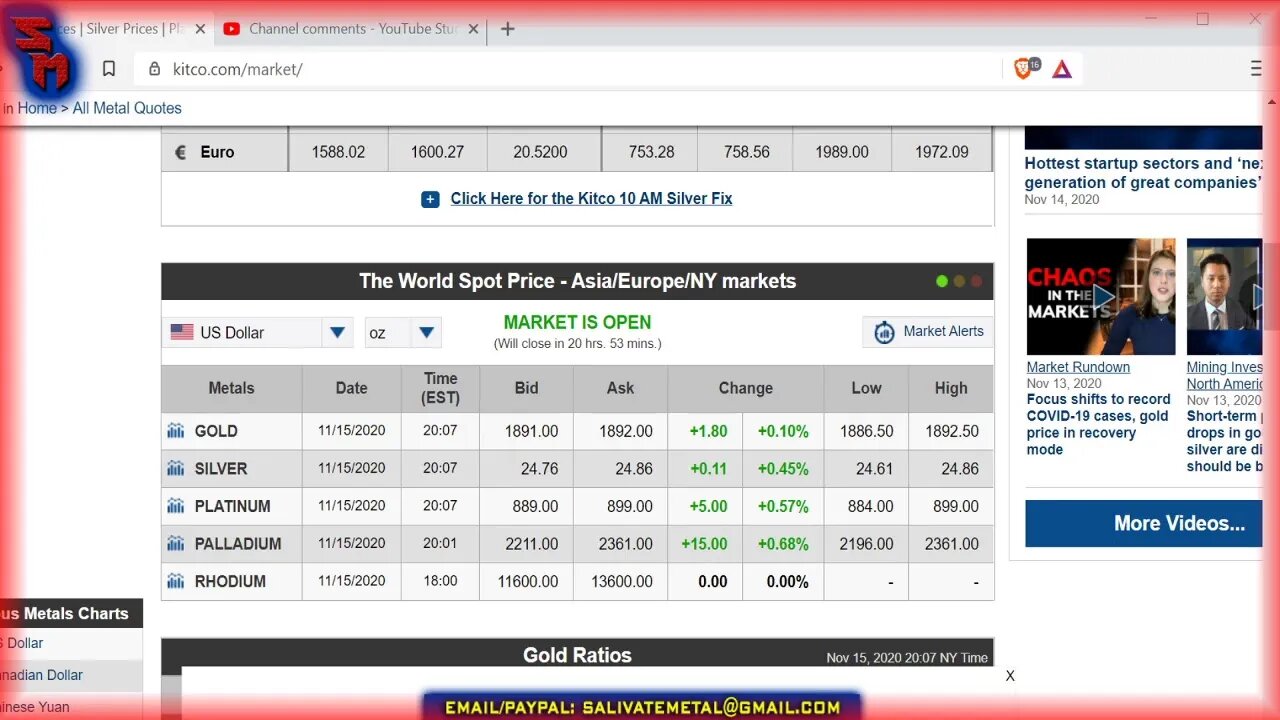
Task: Click gold high value 1892.50
Action: coord(952,431)
